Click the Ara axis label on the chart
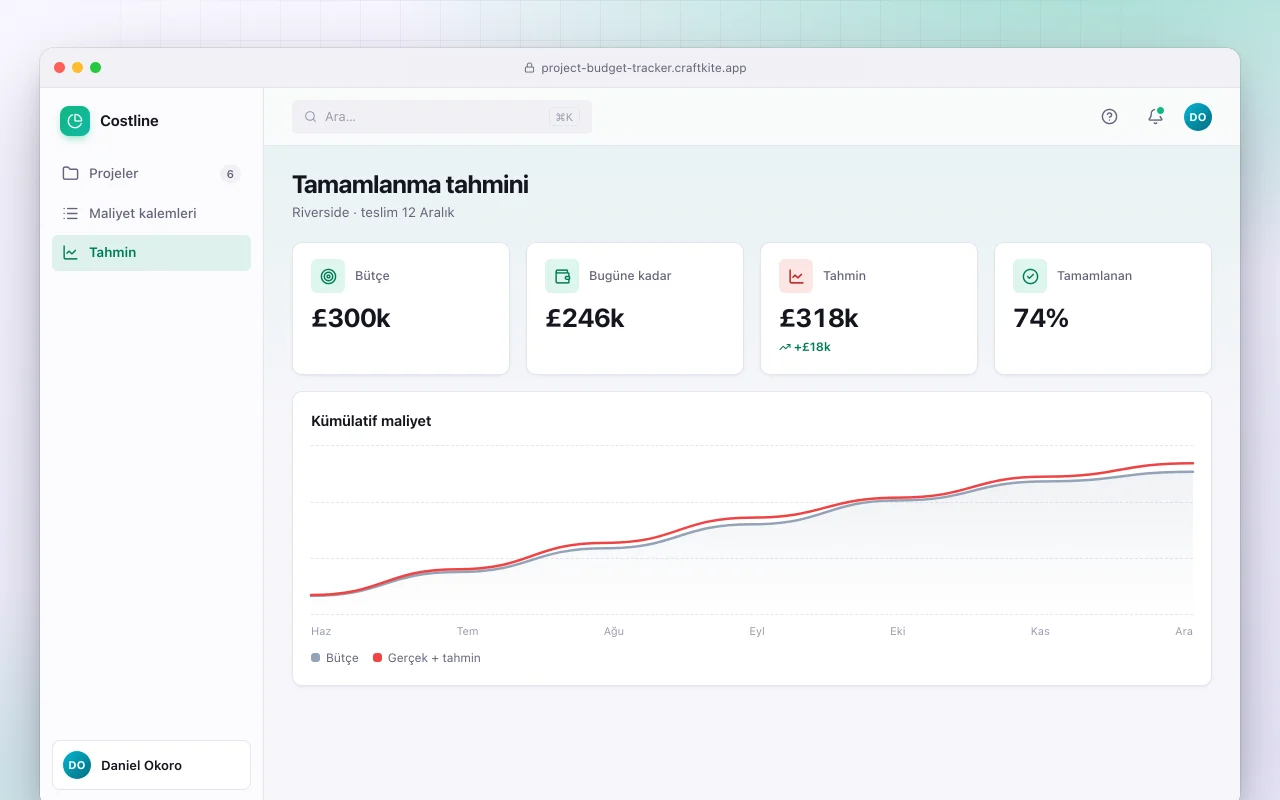The width and height of the screenshot is (1280, 800). coord(1184,631)
